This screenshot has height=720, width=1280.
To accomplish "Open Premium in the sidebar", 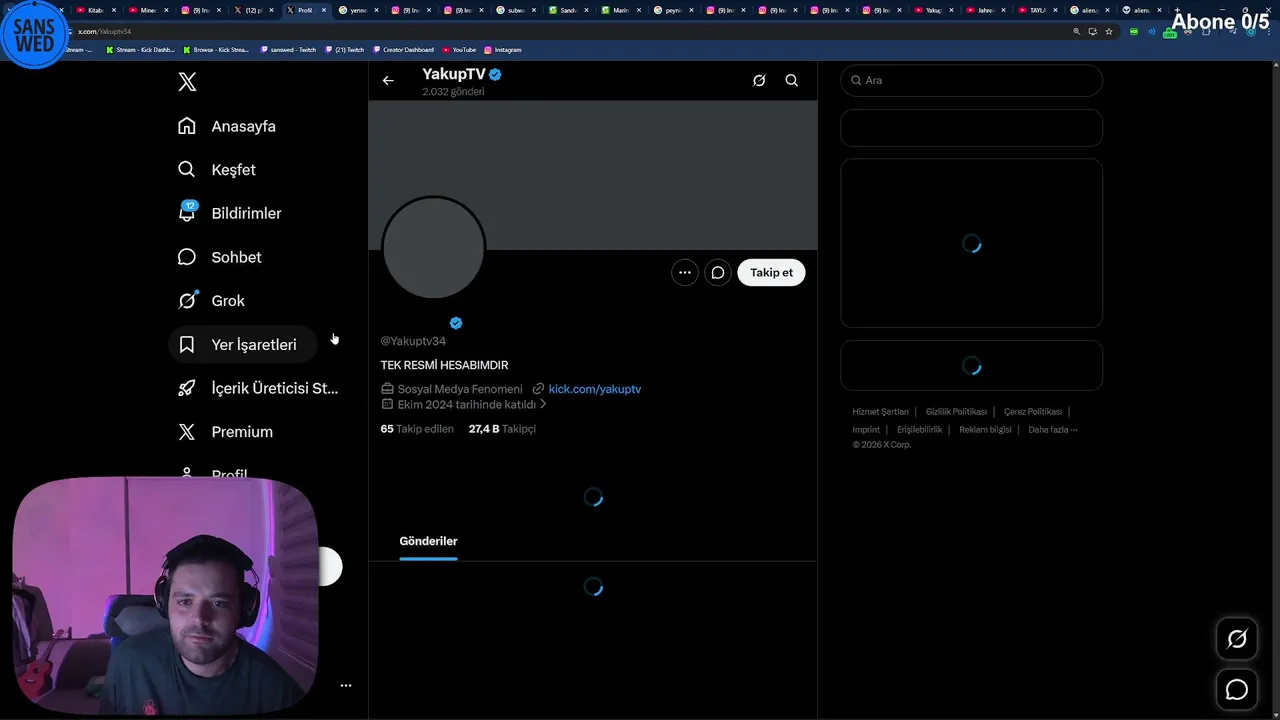I will tap(226, 432).
